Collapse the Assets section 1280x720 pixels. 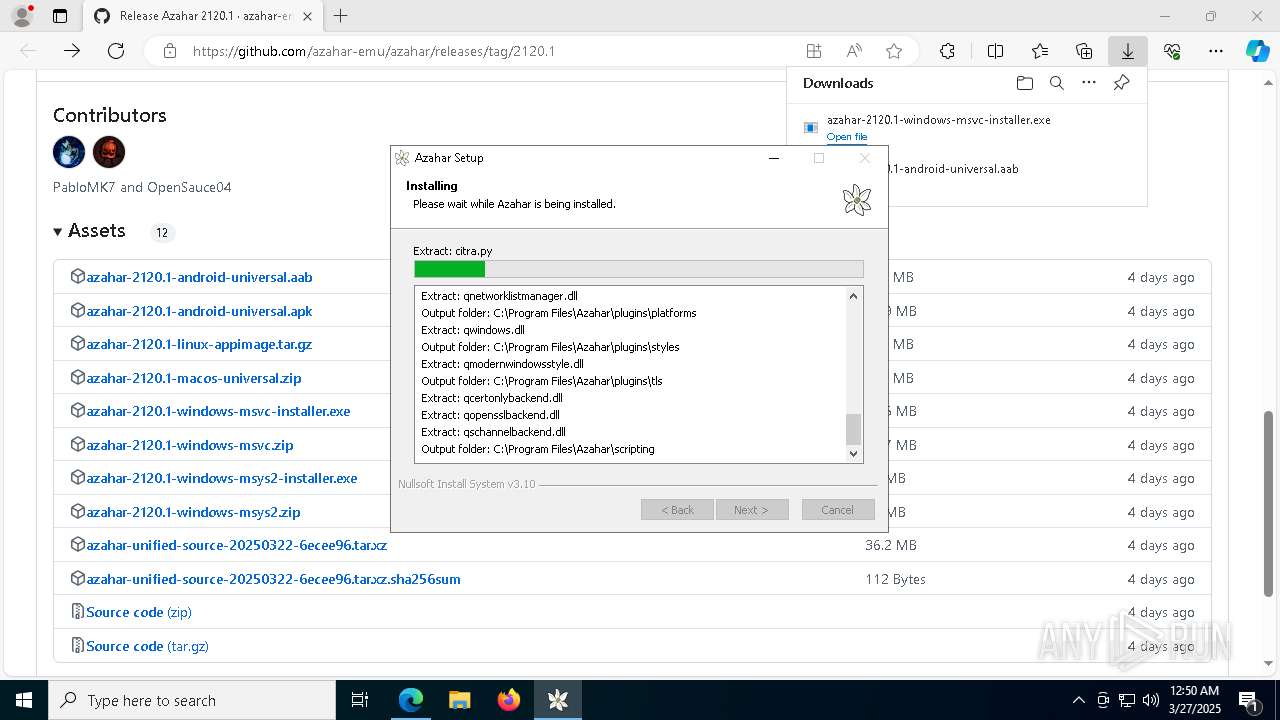point(89,231)
